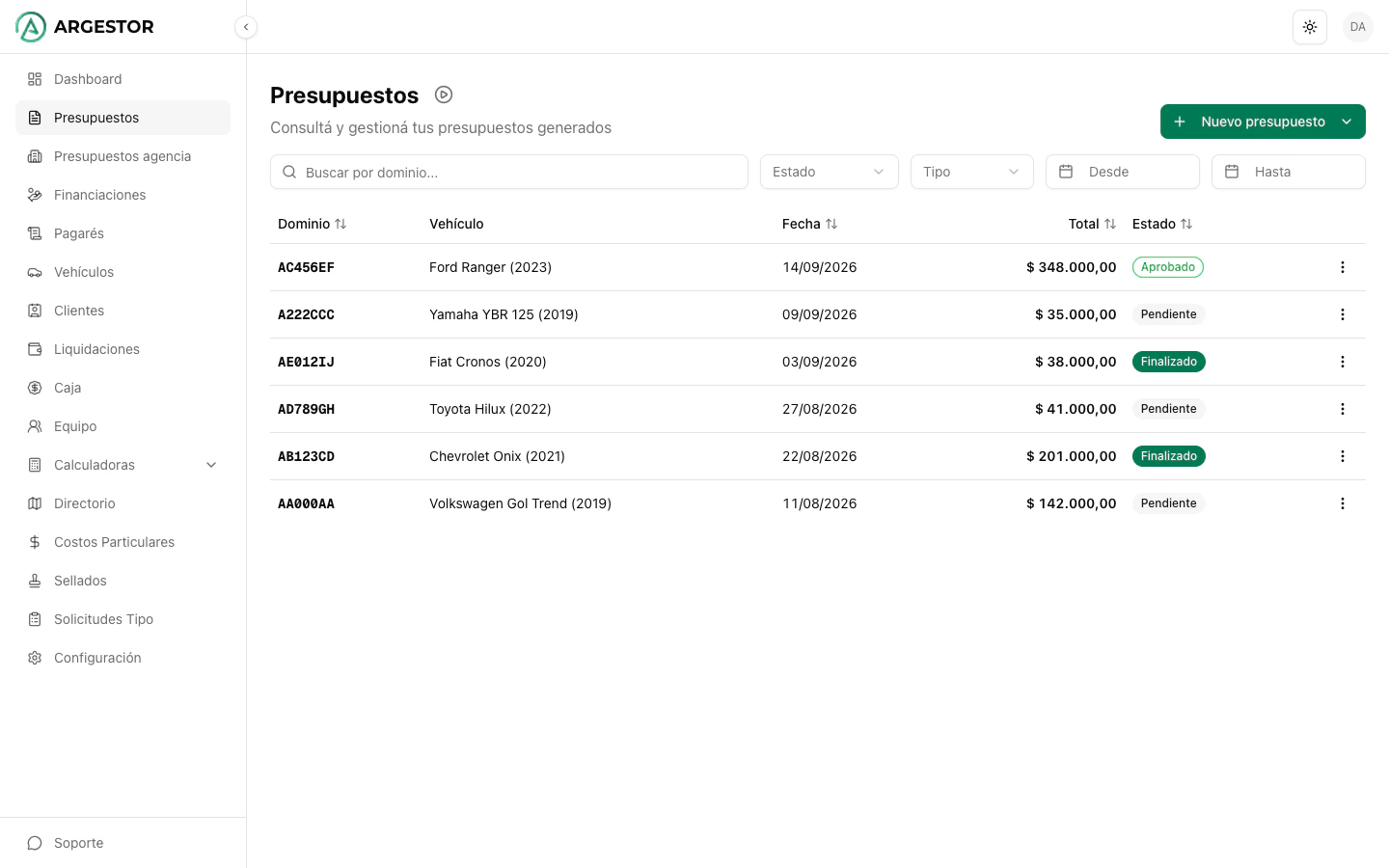Sort table by Estado column
The height and width of the screenshot is (868, 1389).
click(1162, 224)
